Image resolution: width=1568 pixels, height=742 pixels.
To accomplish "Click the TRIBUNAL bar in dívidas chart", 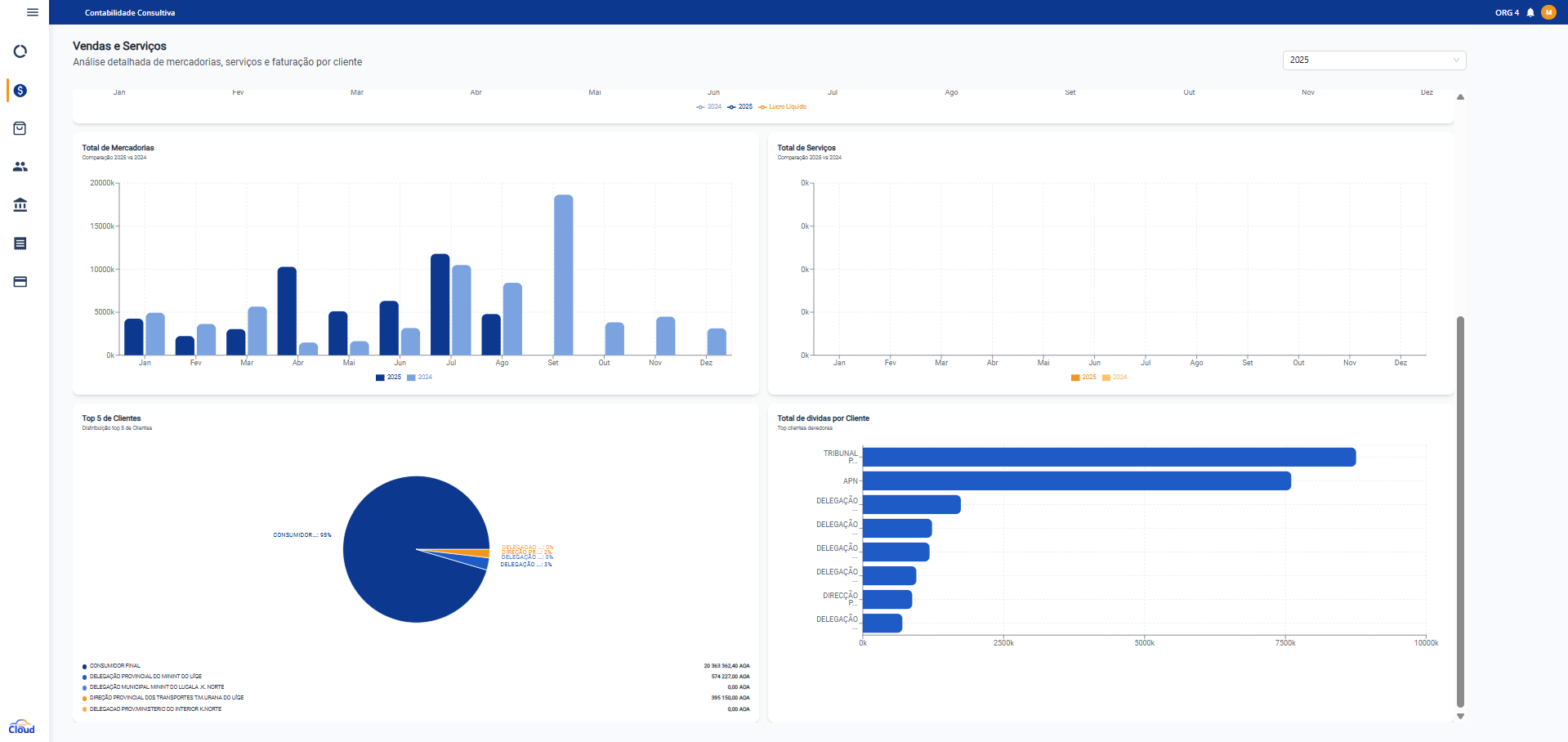I will tap(1109, 457).
